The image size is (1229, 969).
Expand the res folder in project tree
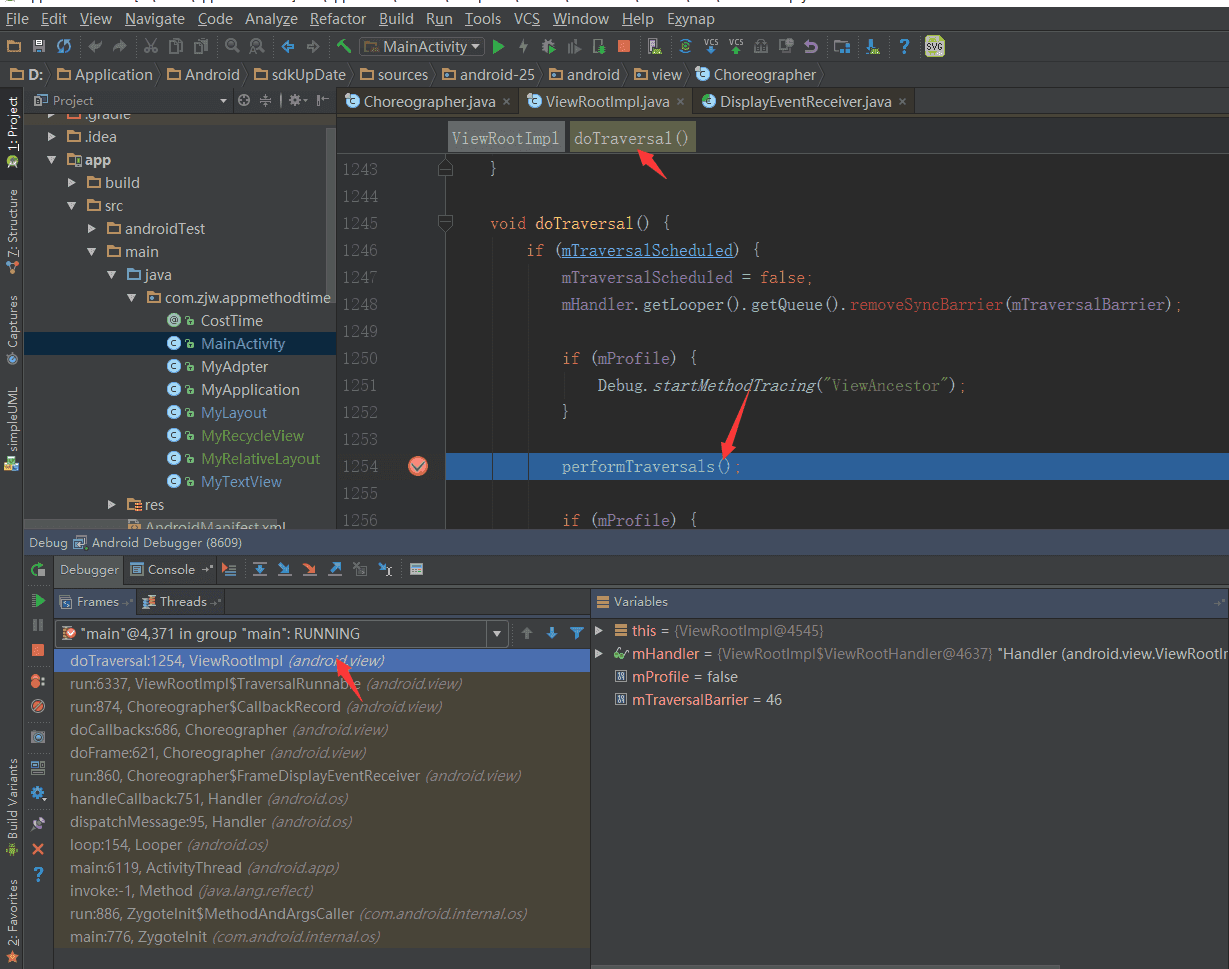[x=112, y=505]
